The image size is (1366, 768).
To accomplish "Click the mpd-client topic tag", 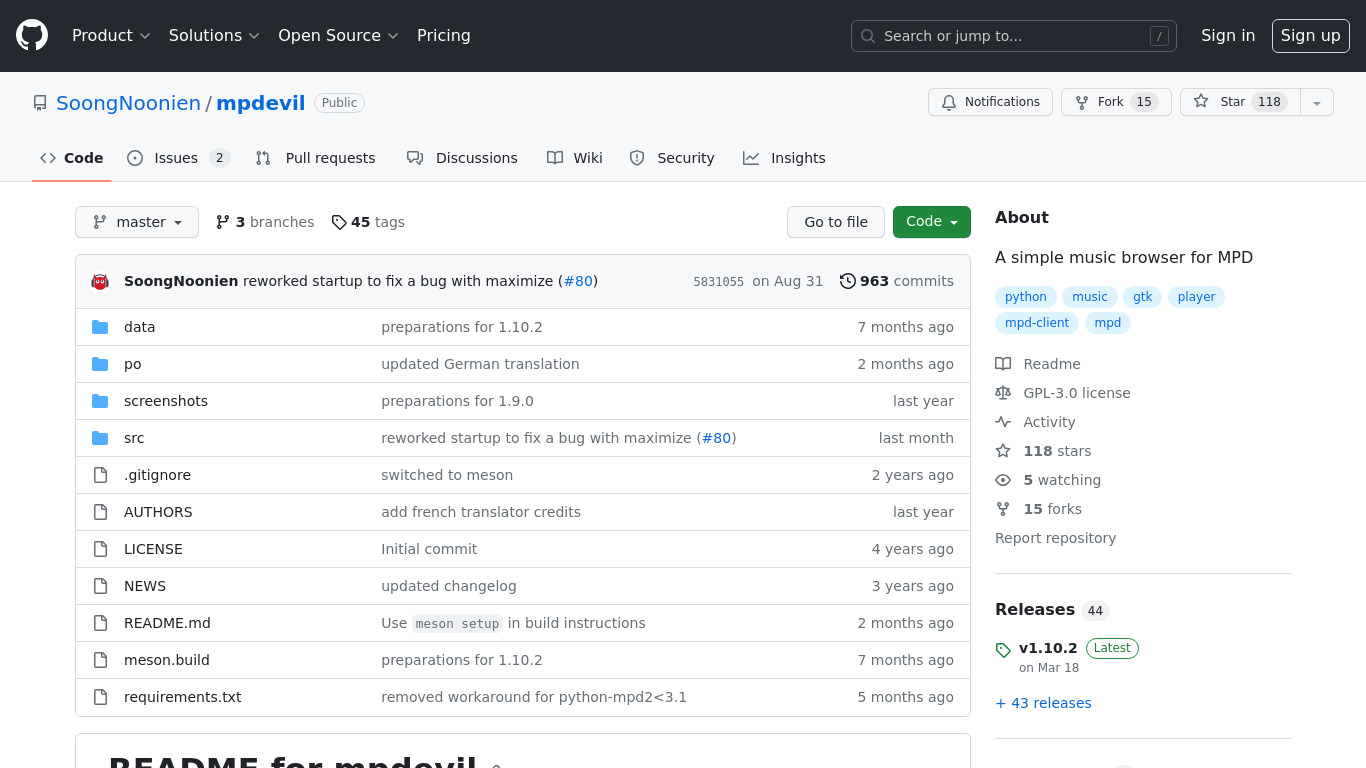I will tap(1037, 323).
